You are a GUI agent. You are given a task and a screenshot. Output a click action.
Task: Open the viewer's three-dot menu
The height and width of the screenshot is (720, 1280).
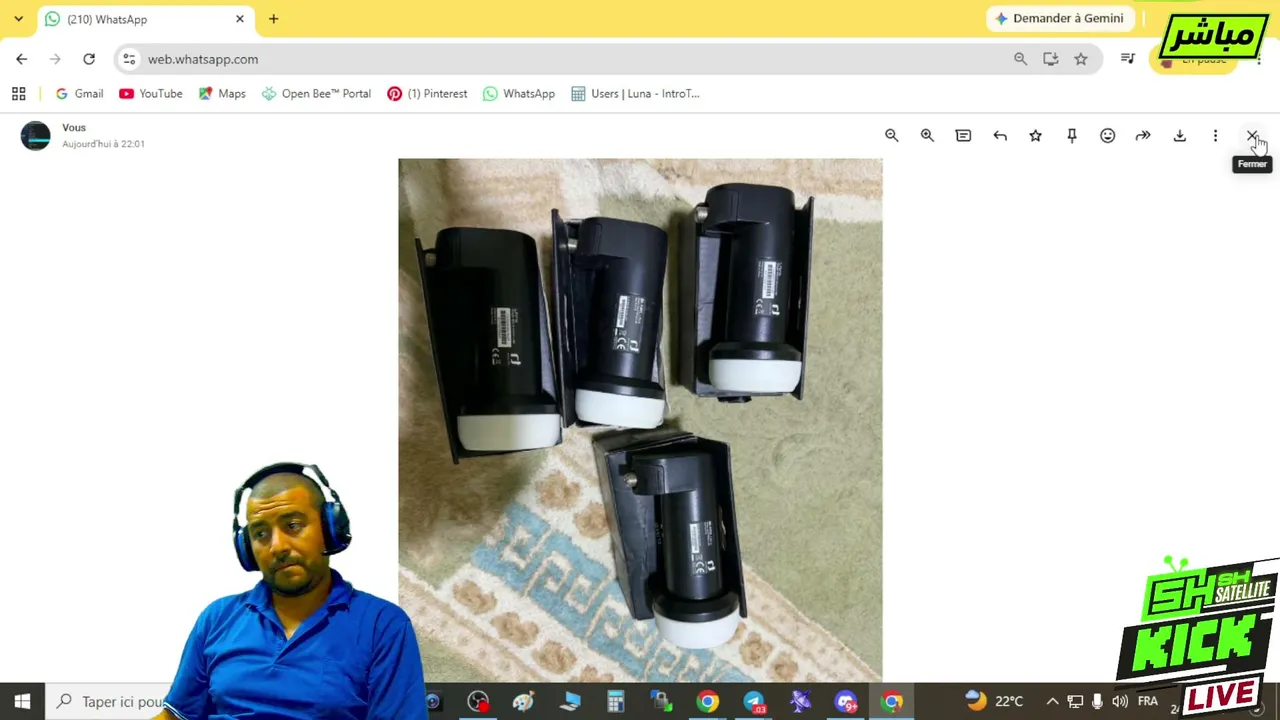[x=1215, y=136]
